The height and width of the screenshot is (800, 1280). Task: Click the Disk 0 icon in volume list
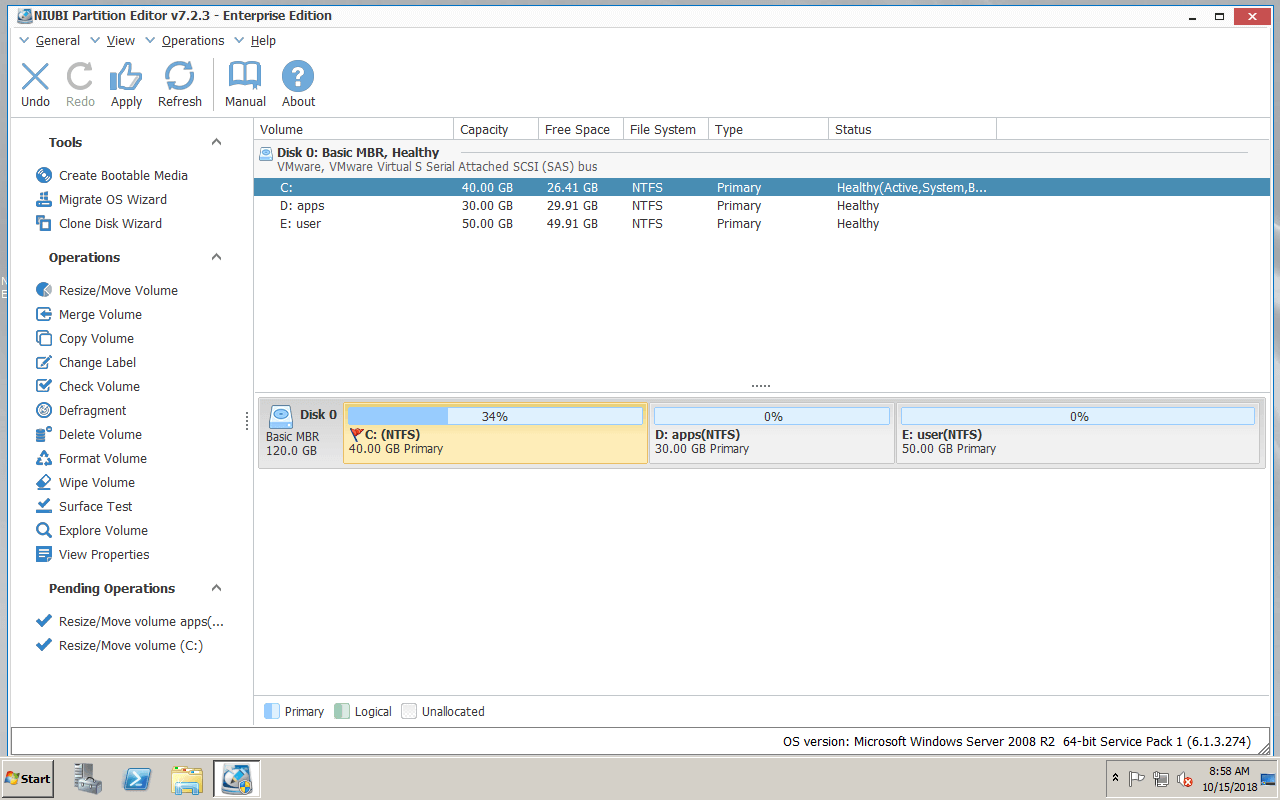[x=266, y=153]
